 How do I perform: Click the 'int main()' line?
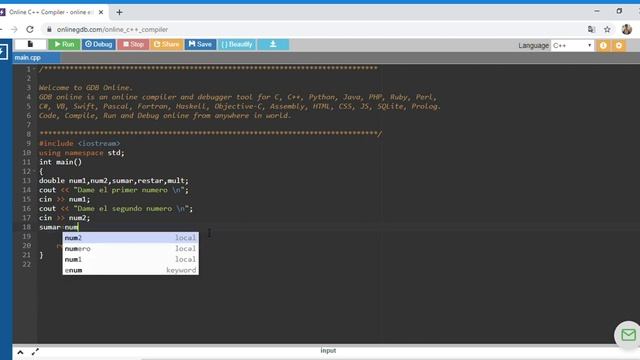60,162
